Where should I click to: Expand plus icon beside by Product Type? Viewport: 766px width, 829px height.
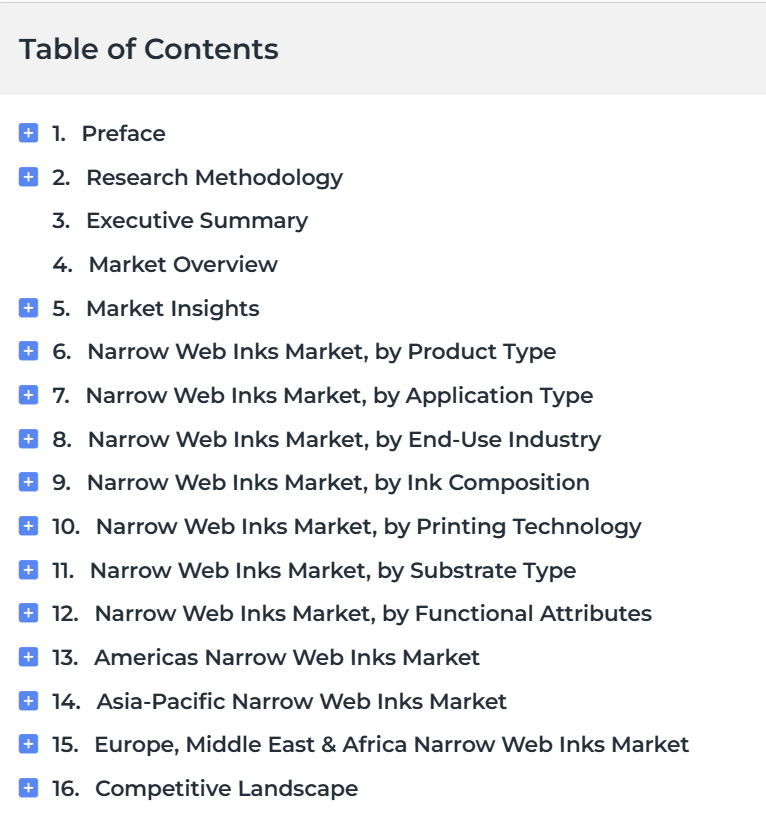coord(28,351)
